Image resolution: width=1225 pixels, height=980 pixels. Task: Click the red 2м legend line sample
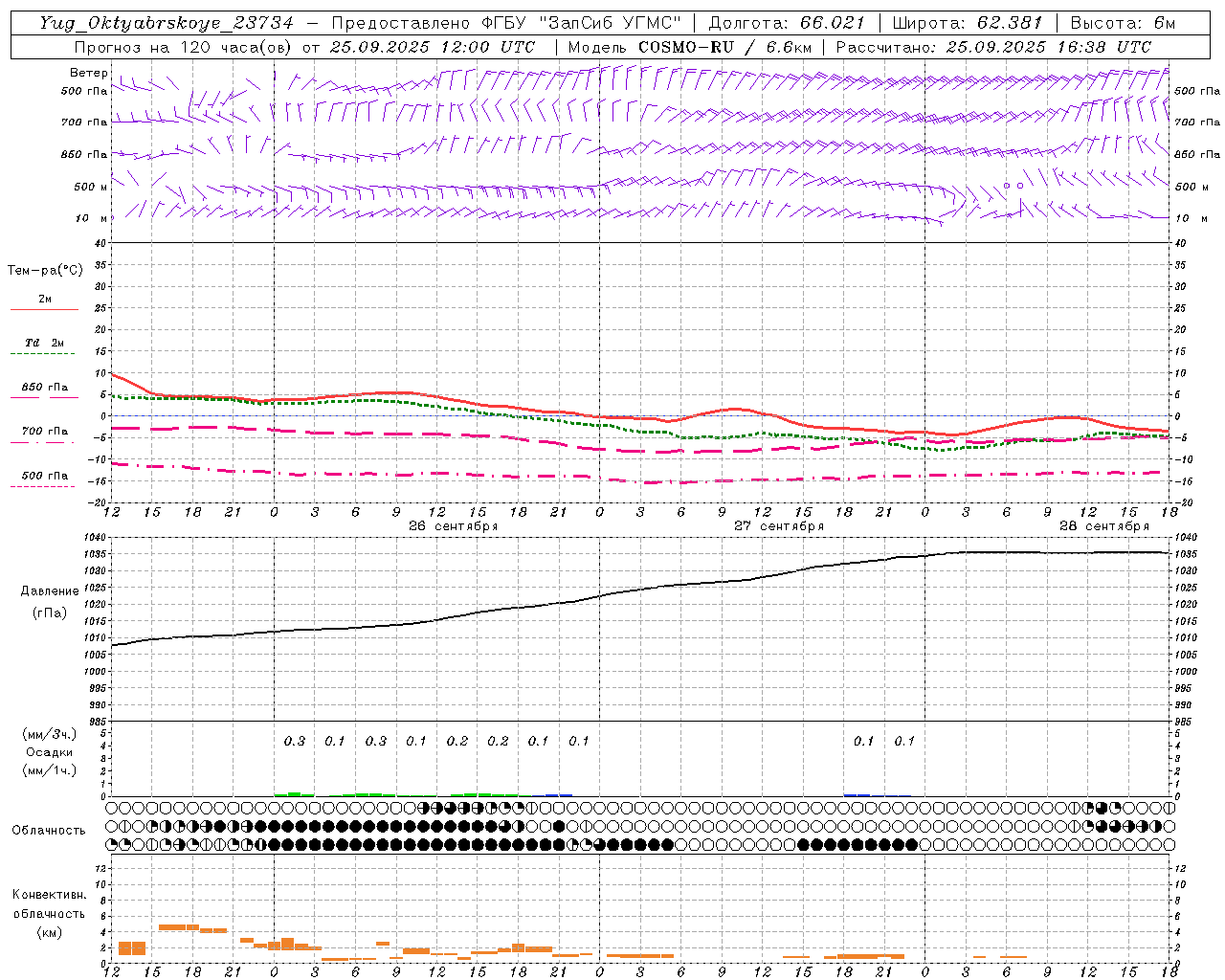(x=44, y=310)
